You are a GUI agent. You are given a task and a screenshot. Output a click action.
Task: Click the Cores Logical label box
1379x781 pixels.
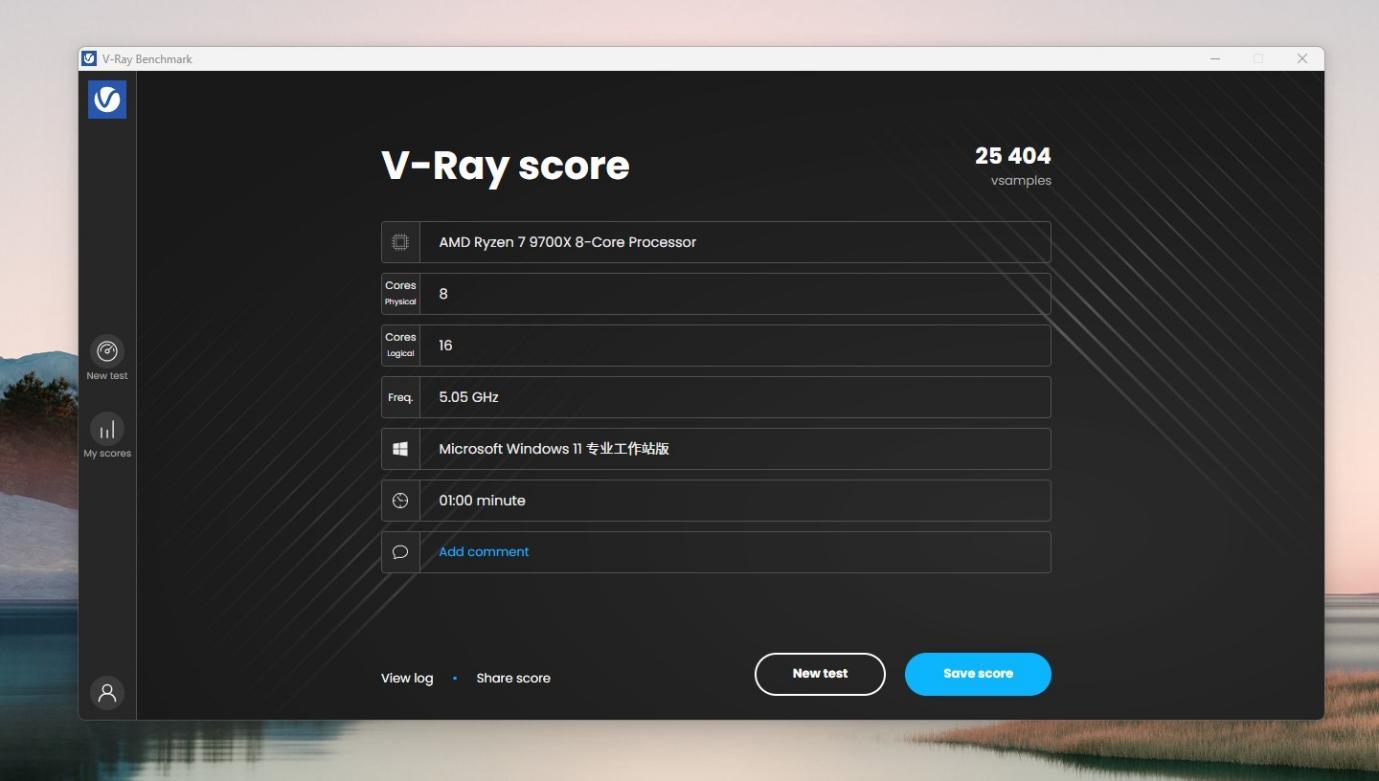point(400,345)
